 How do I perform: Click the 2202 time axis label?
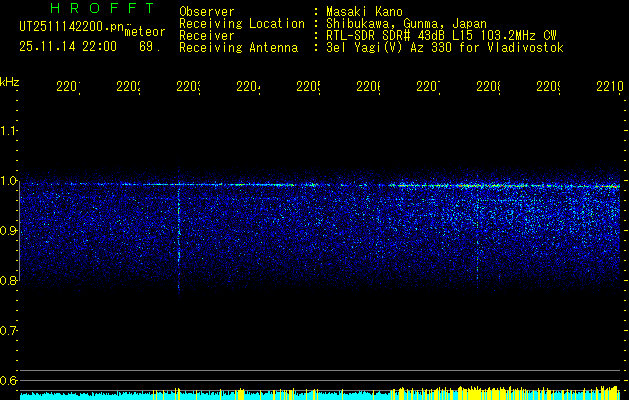pos(128,87)
